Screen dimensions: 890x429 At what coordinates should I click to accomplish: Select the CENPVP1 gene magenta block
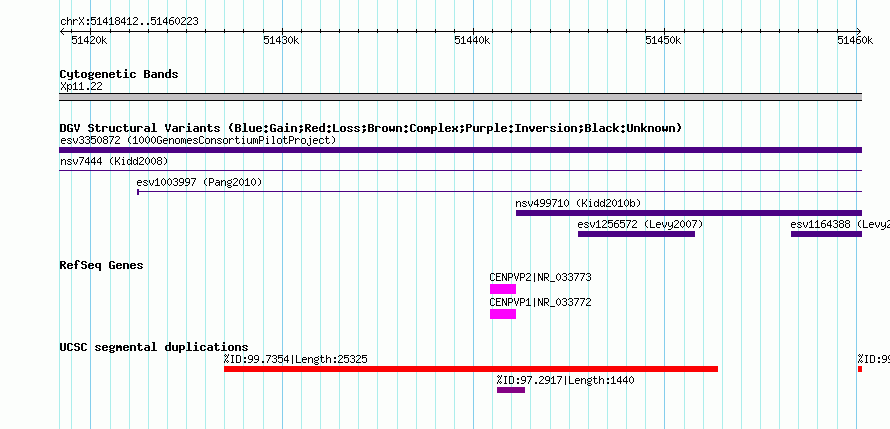(x=503, y=314)
